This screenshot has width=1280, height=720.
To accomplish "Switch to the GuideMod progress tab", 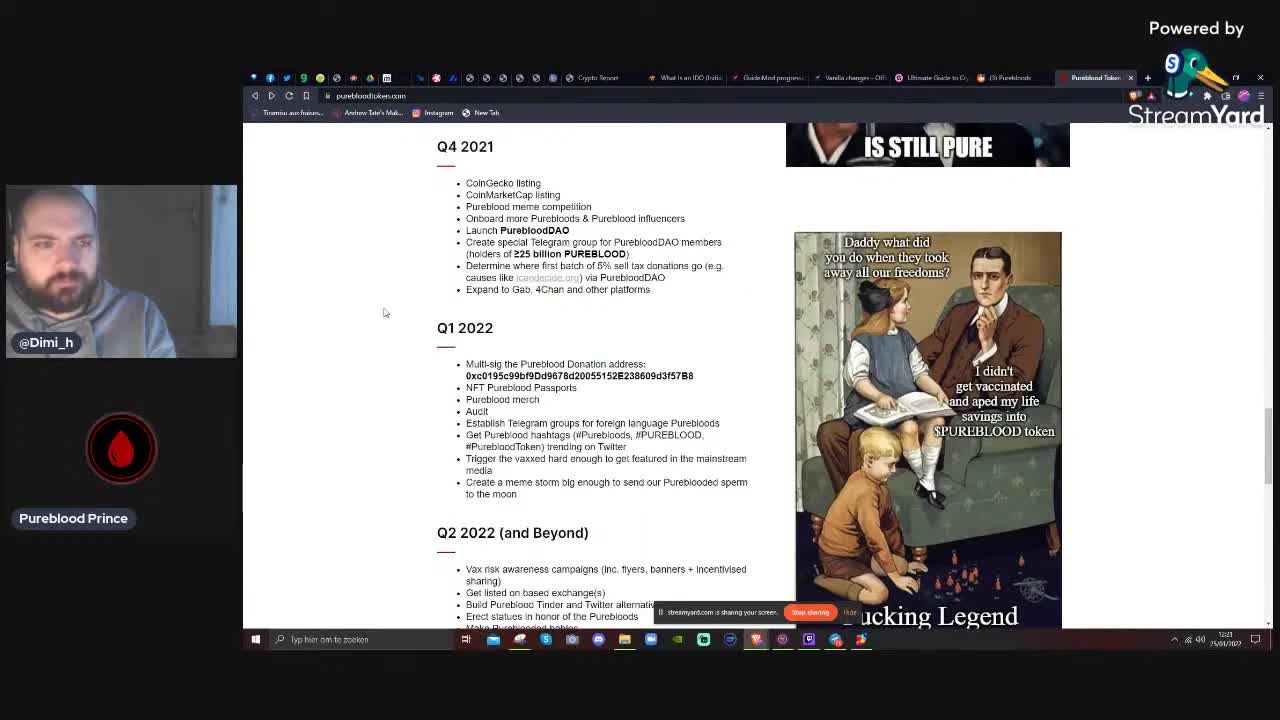I will (768, 78).
